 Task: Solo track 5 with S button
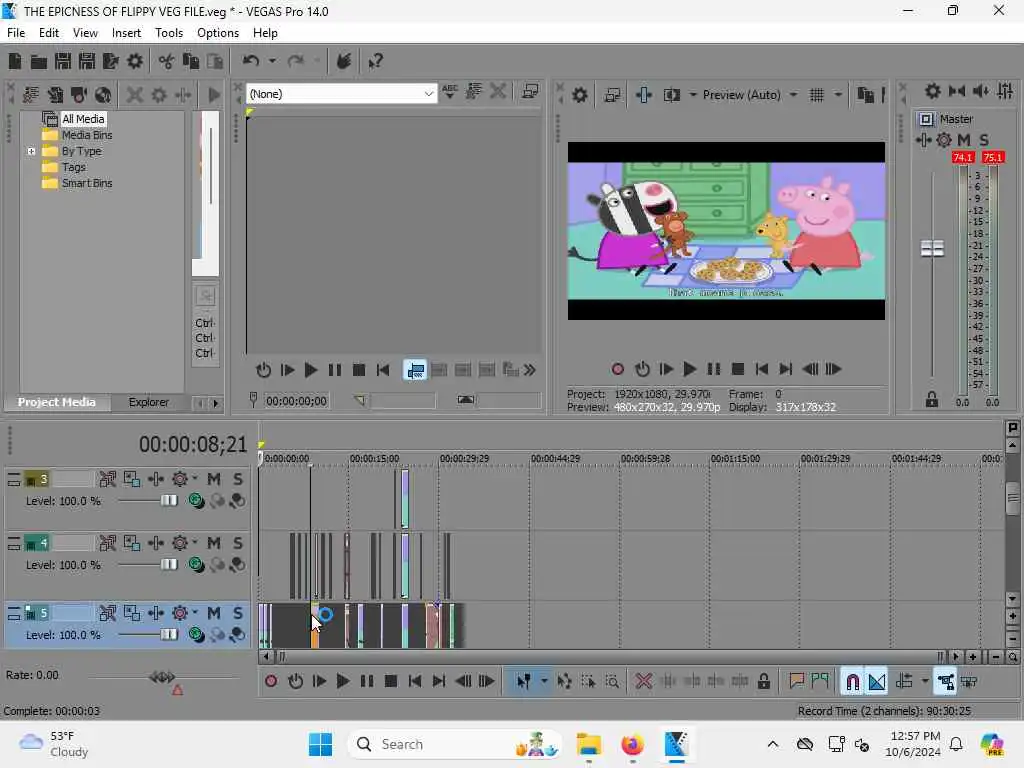238,613
